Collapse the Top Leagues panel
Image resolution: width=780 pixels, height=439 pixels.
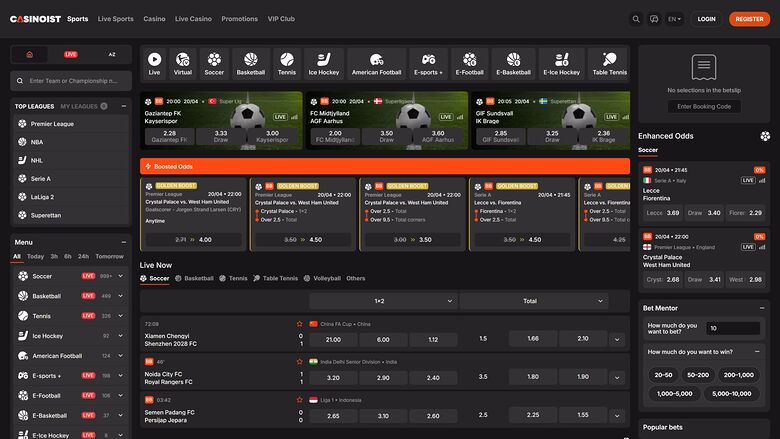pyautogui.click(x=124, y=106)
